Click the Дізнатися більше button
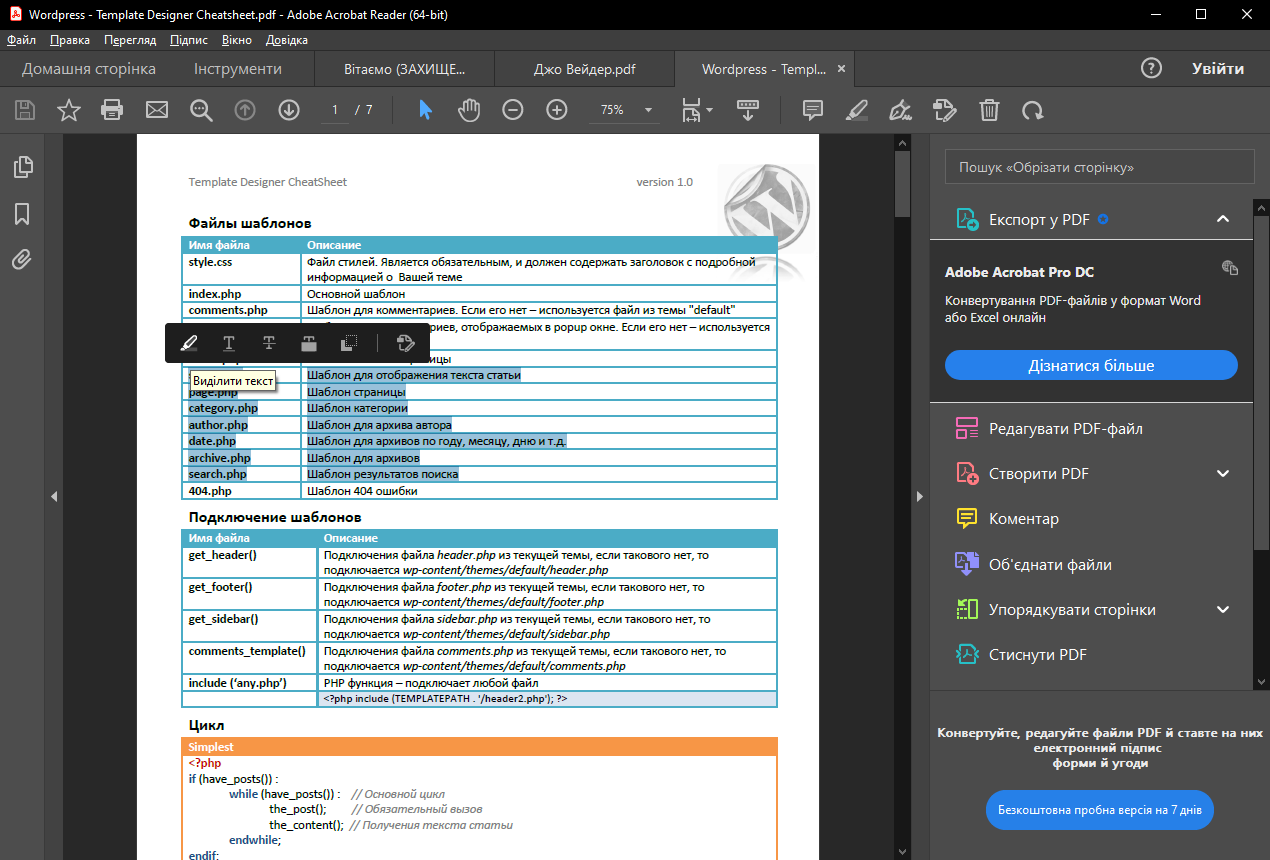The width and height of the screenshot is (1270, 860). point(1090,364)
